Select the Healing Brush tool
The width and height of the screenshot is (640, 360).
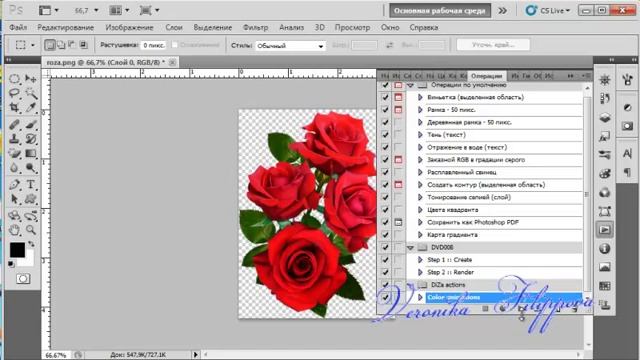[15, 124]
